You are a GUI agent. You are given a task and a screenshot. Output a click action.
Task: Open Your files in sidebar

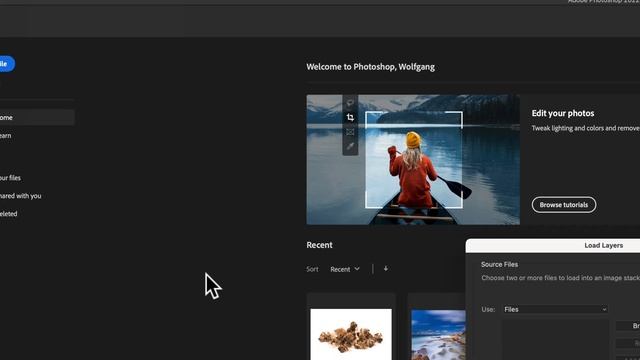click(x=10, y=178)
